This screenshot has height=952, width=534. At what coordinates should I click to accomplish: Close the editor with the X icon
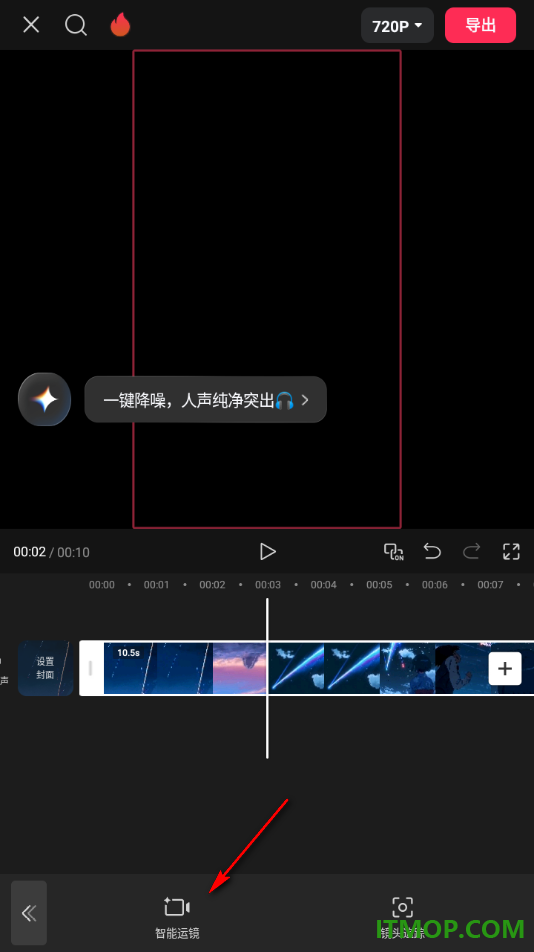[x=31, y=25]
